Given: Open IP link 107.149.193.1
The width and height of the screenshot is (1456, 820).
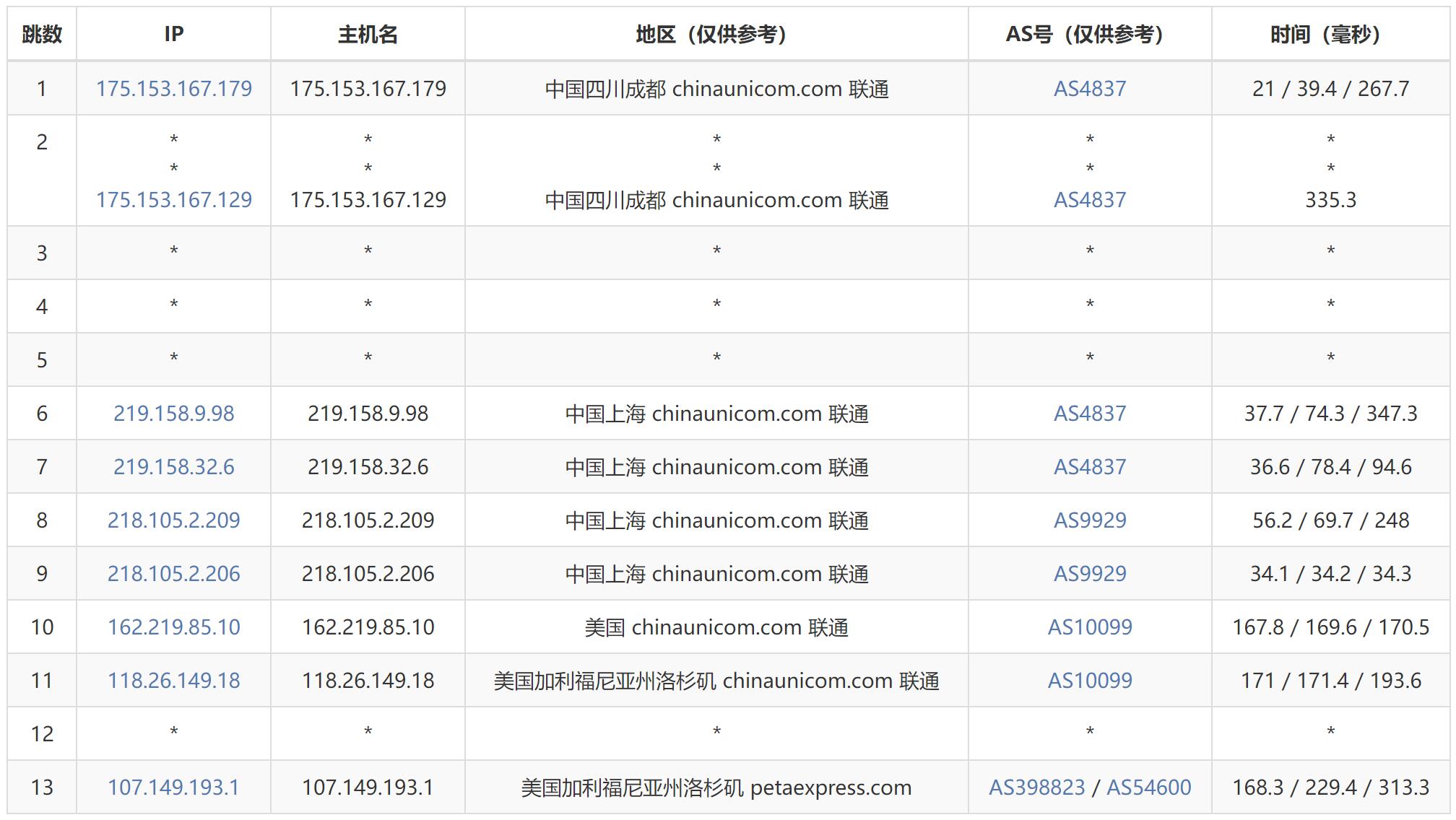Looking at the screenshot, I should point(174,788).
